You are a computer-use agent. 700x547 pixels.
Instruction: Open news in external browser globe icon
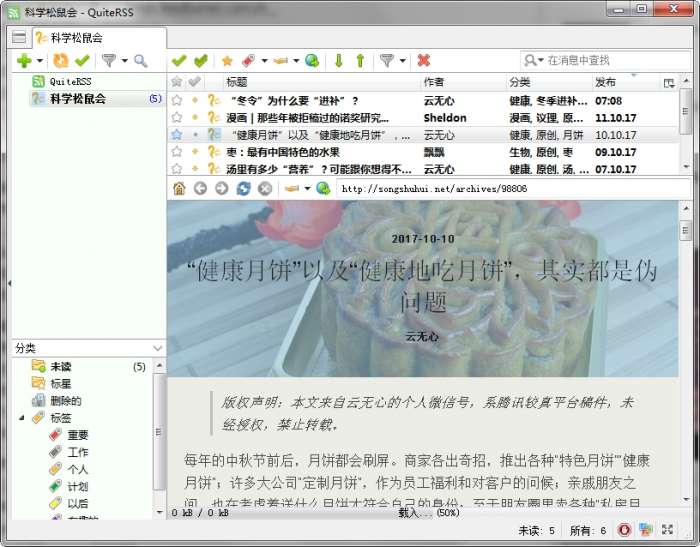(x=312, y=60)
